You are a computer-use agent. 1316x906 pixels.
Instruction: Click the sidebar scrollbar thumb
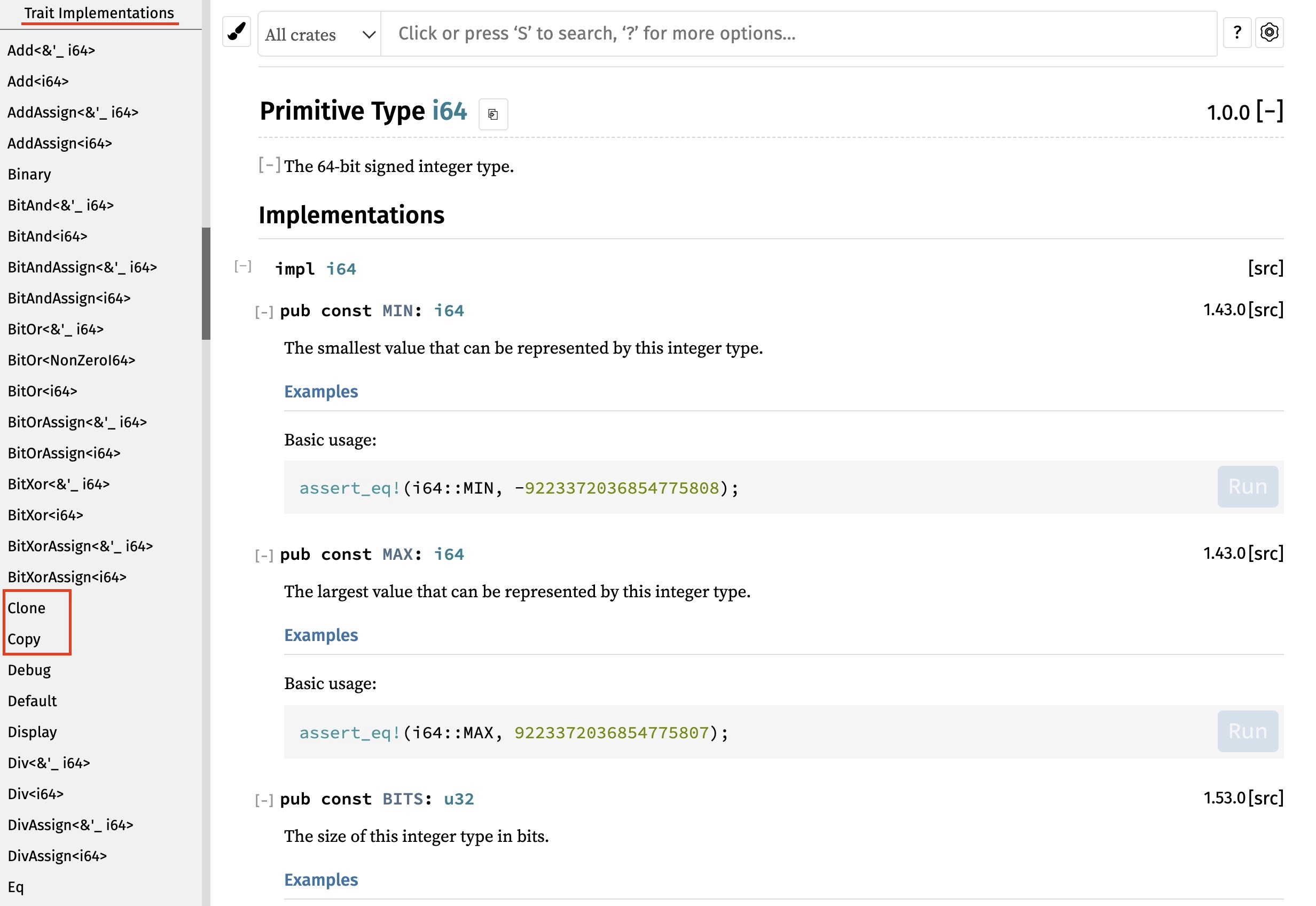pos(206,283)
